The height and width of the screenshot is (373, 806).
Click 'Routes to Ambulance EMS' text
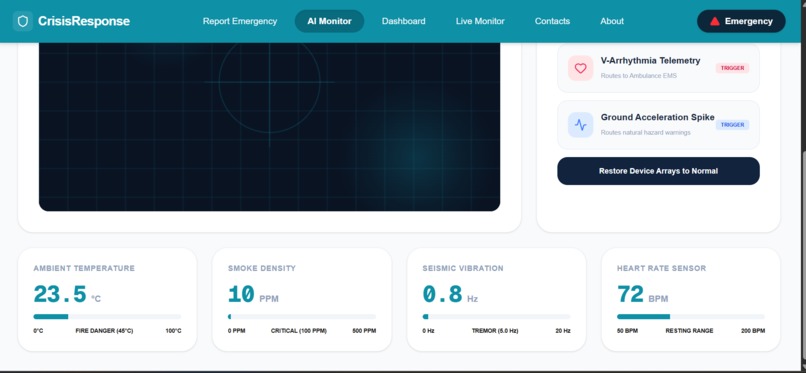(638, 76)
